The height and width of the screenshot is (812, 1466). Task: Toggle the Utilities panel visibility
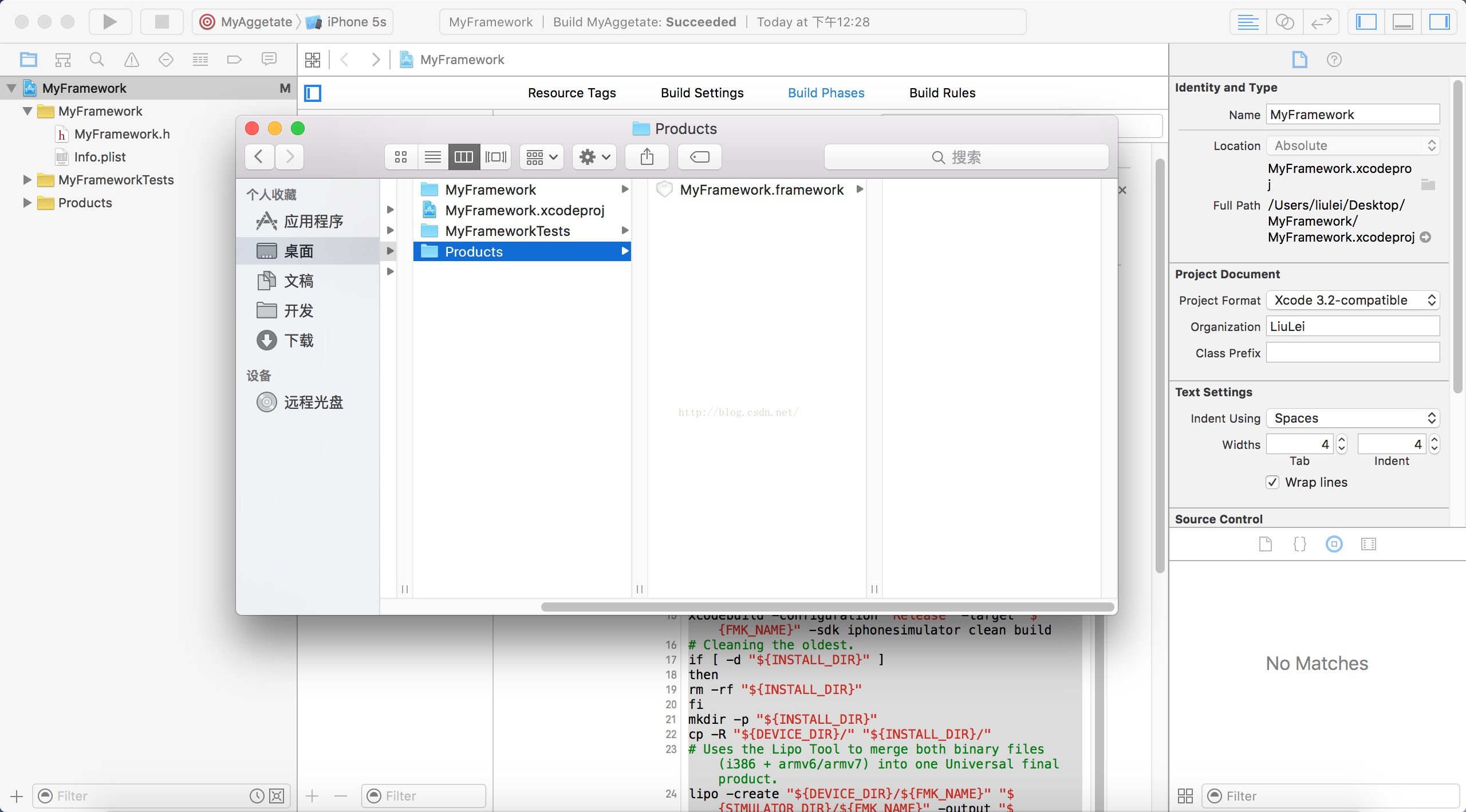[x=1439, y=22]
